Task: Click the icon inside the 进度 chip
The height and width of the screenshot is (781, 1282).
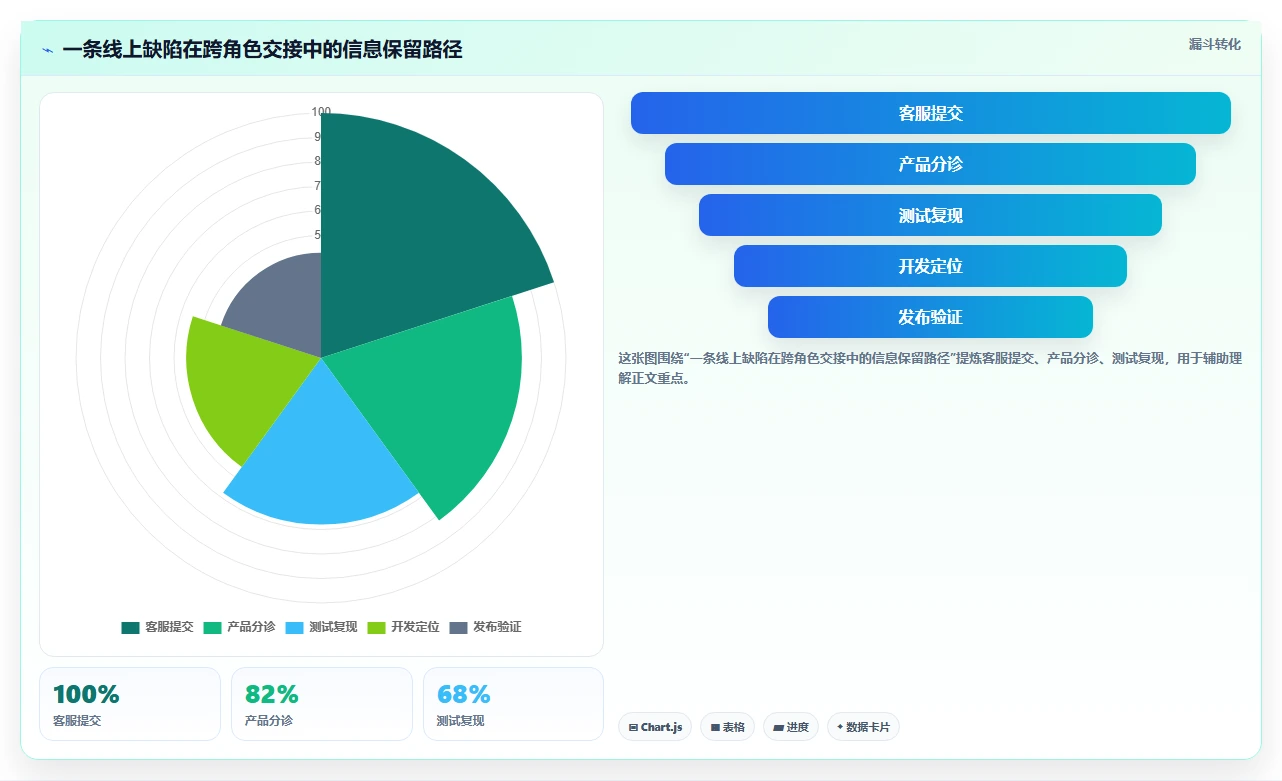Action: coord(778,728)
